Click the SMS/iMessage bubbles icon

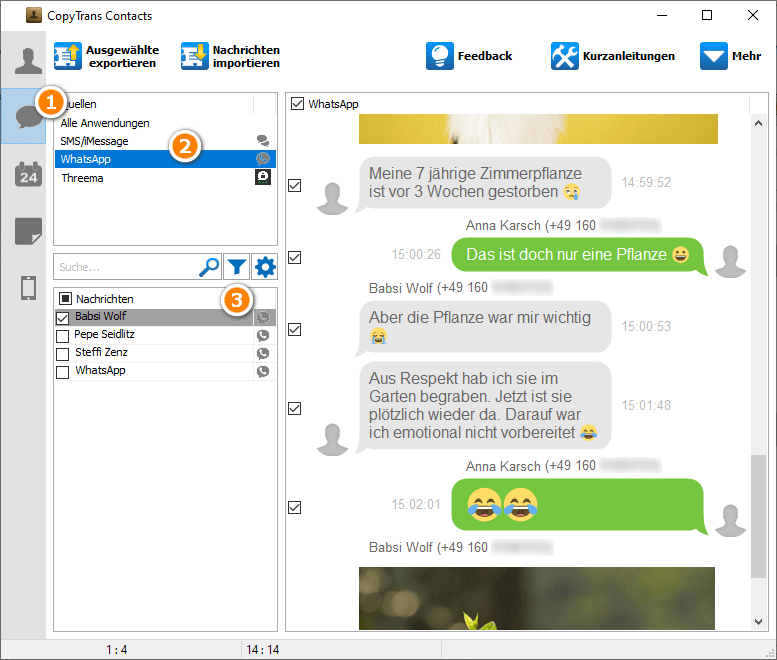coord(263,141)
